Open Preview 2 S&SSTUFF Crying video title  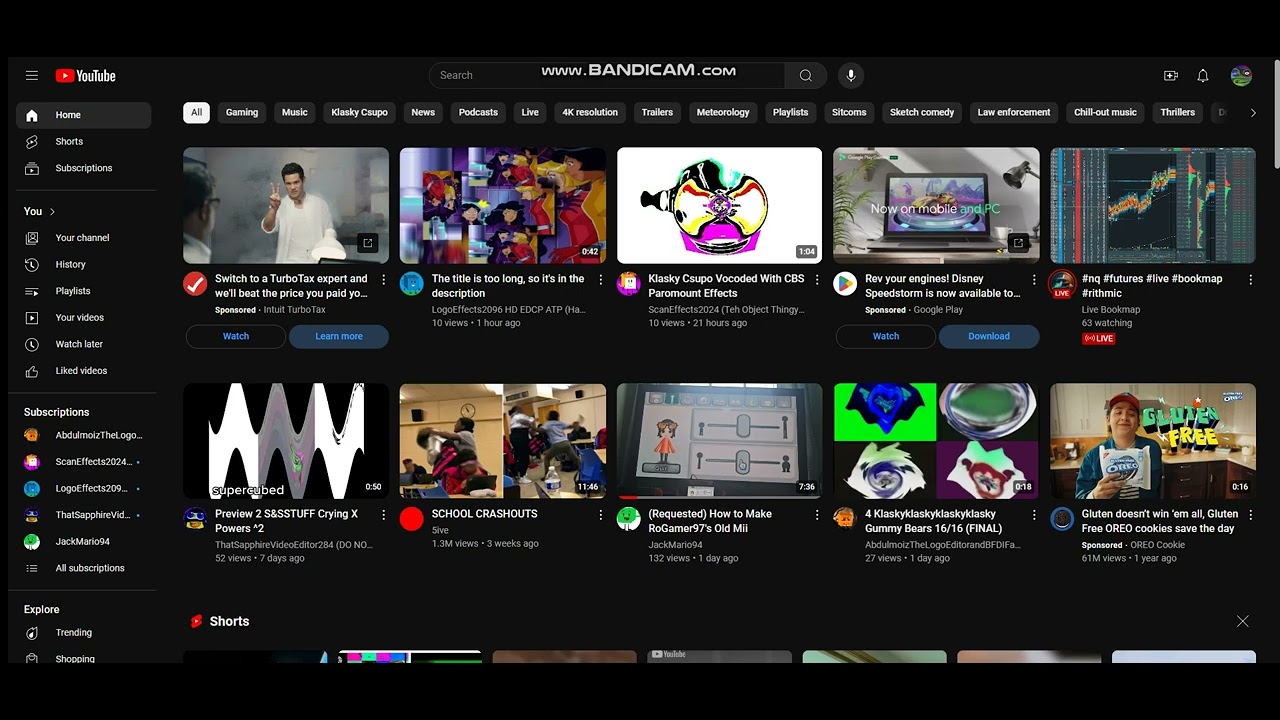coord(287,521)
